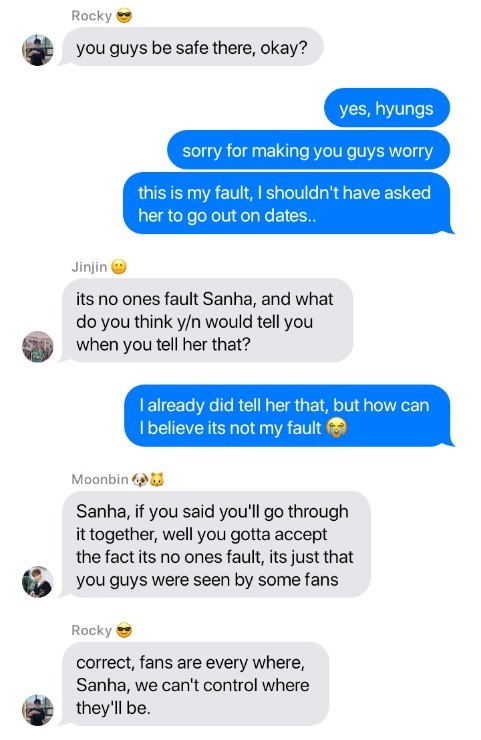Tap the 'I already did tell her that' bubble
481x740 pixels.
287,416
